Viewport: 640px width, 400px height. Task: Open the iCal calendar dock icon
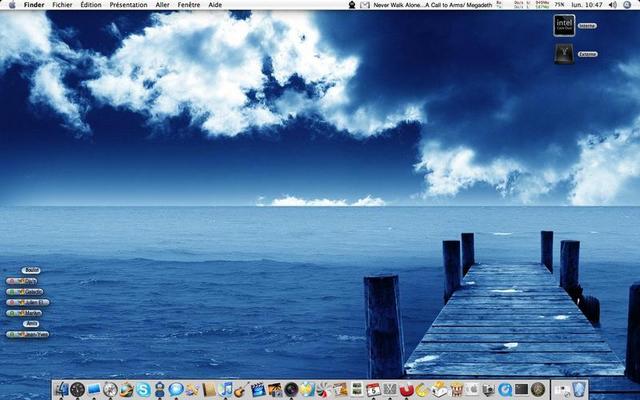(x=373, y=389)
